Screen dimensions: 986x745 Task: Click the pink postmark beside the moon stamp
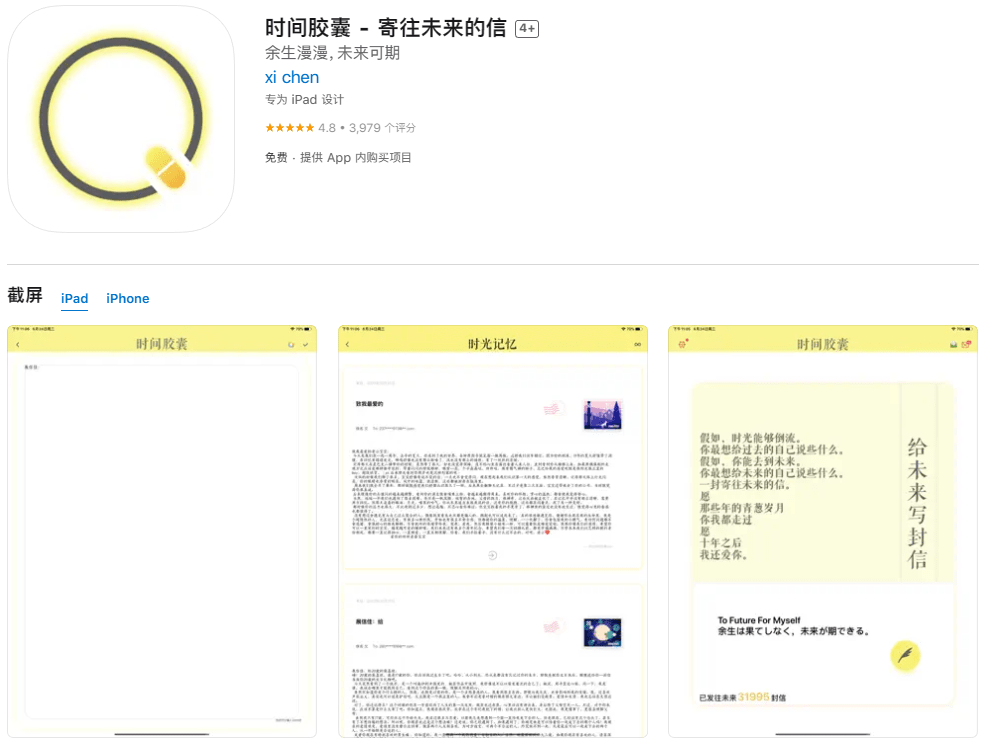(x=552, y=626)
